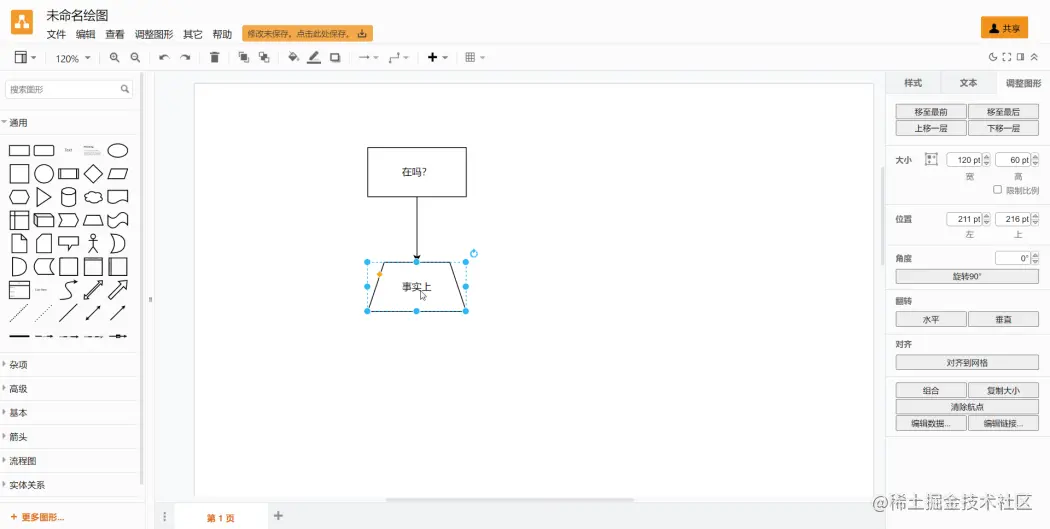Collapse the toolbar with double chevron icon
Screen dimensions: 1050x529
(x=1035, y=58)
